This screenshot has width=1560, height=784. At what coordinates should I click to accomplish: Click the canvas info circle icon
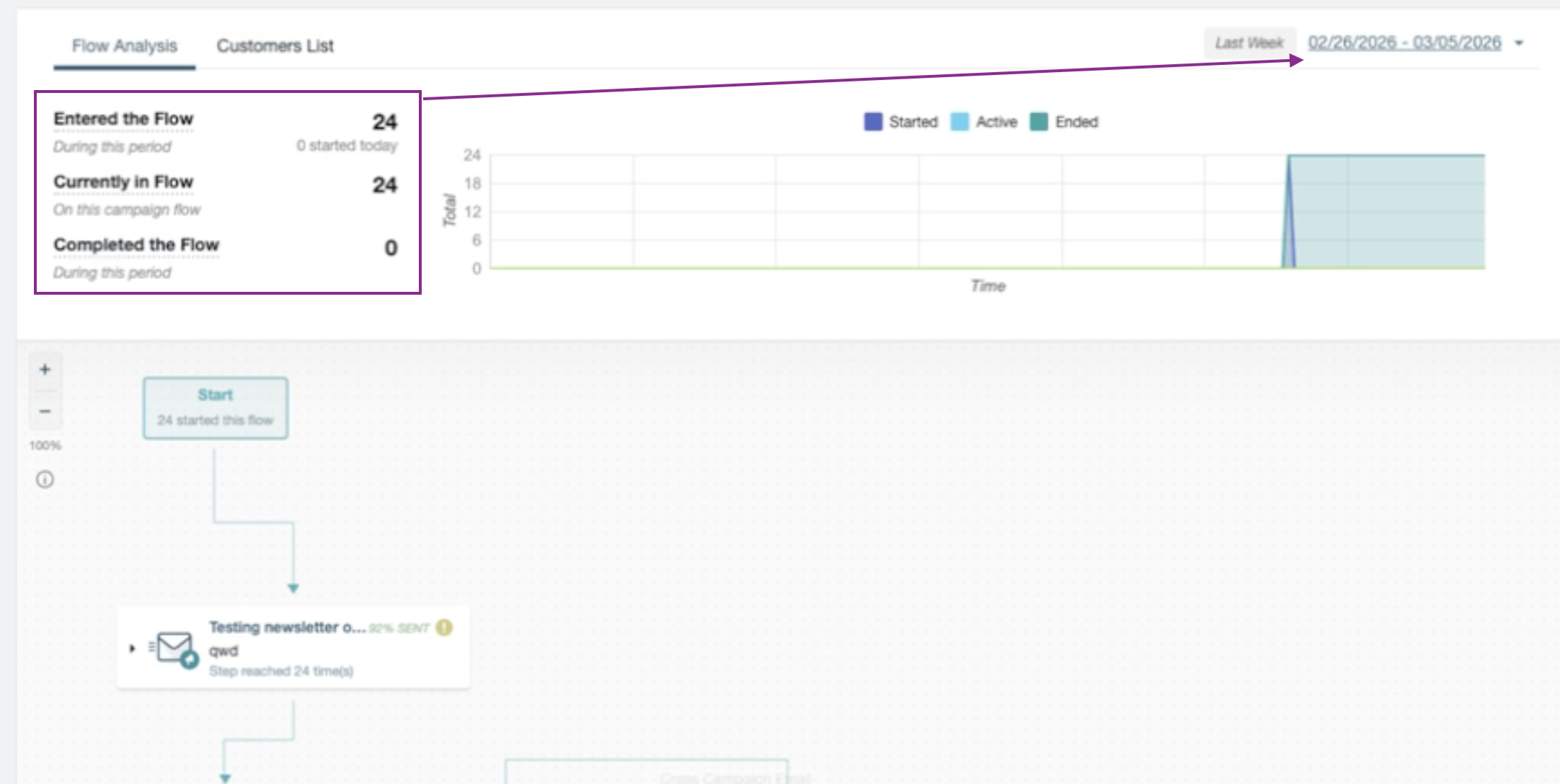click(x=45, y=480)
